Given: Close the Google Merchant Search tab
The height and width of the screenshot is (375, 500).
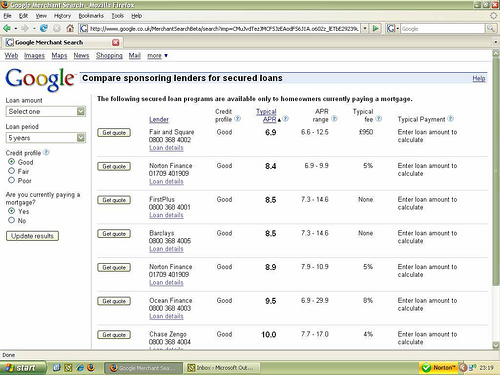Looking at the screenshot, I should point(116,42).
